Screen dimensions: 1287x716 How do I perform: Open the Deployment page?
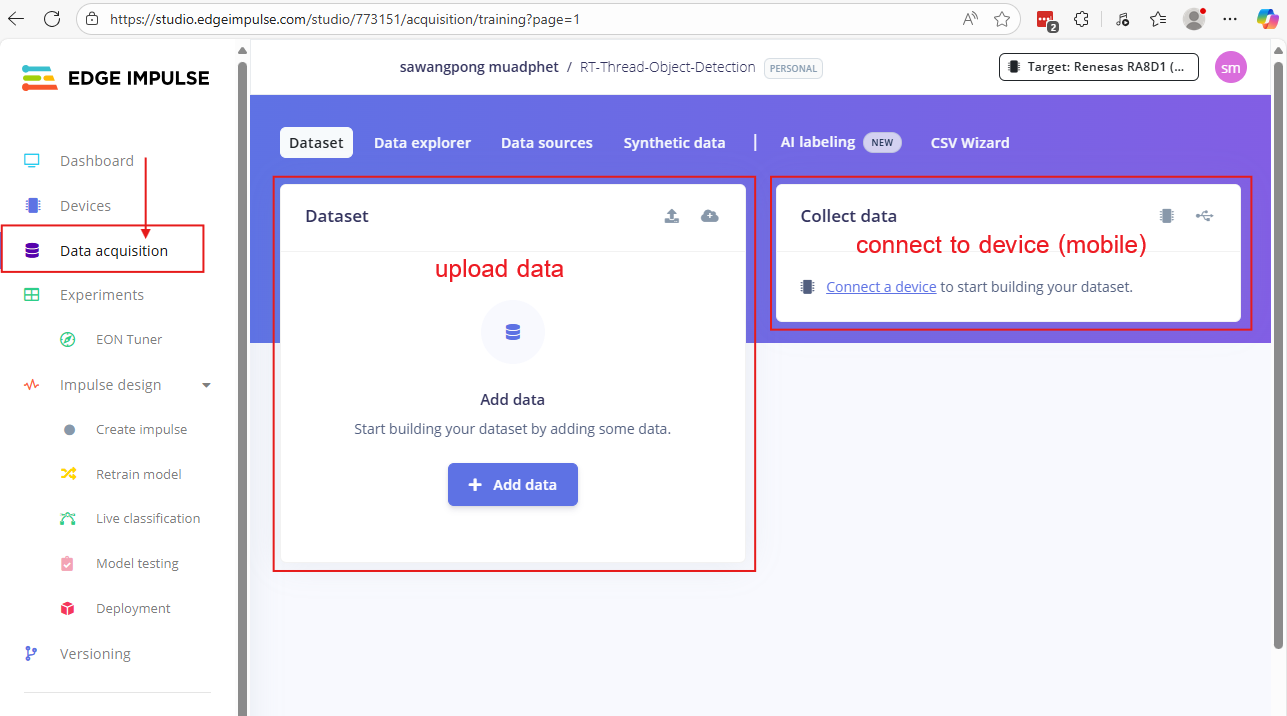click(132, 608)
